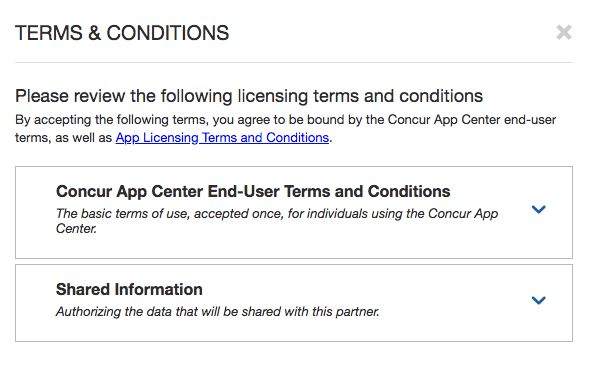Click the wrapped word 'Center.' in first panel

(76, 229)
